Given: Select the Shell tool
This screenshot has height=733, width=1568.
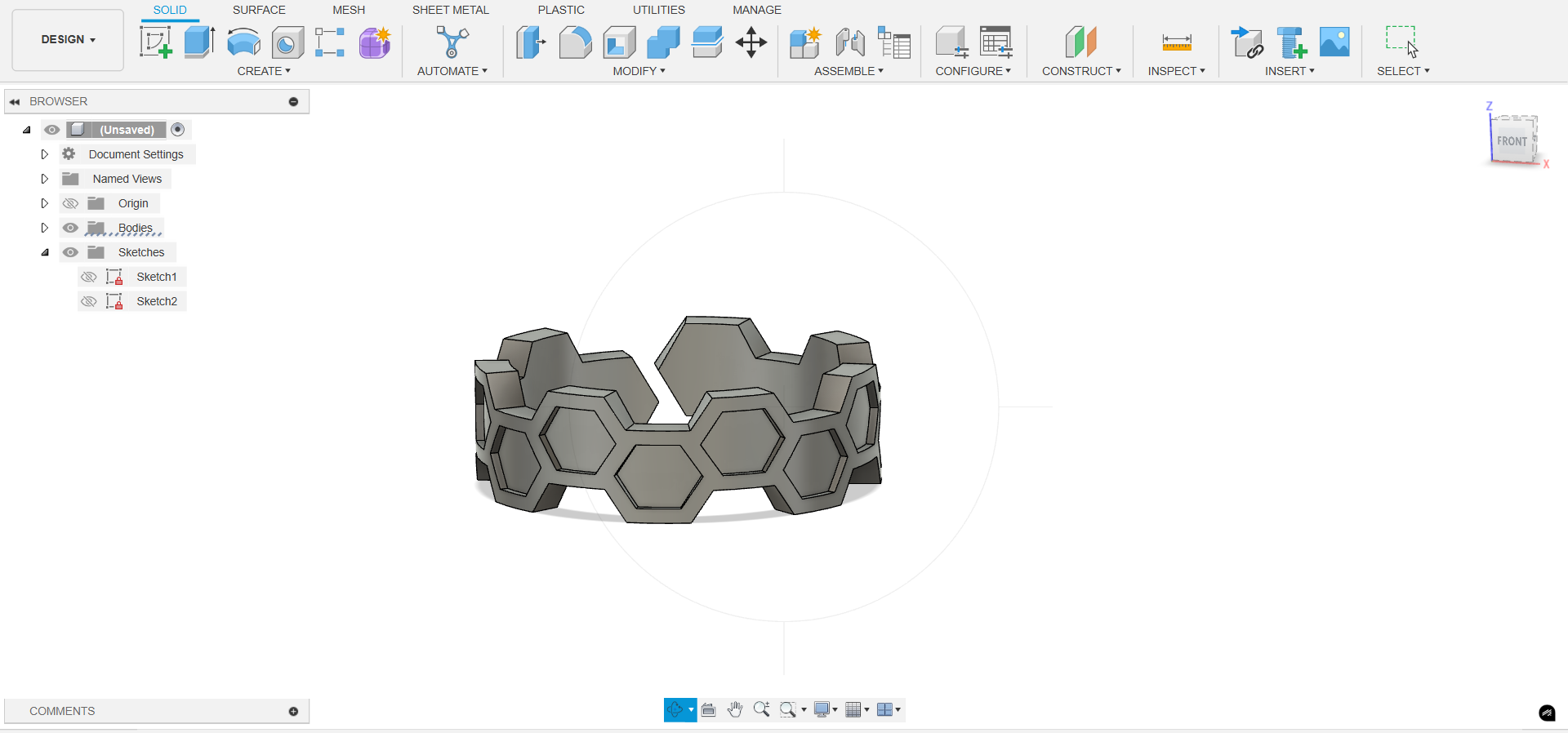Looking at the screenshot, I should 620,42.
